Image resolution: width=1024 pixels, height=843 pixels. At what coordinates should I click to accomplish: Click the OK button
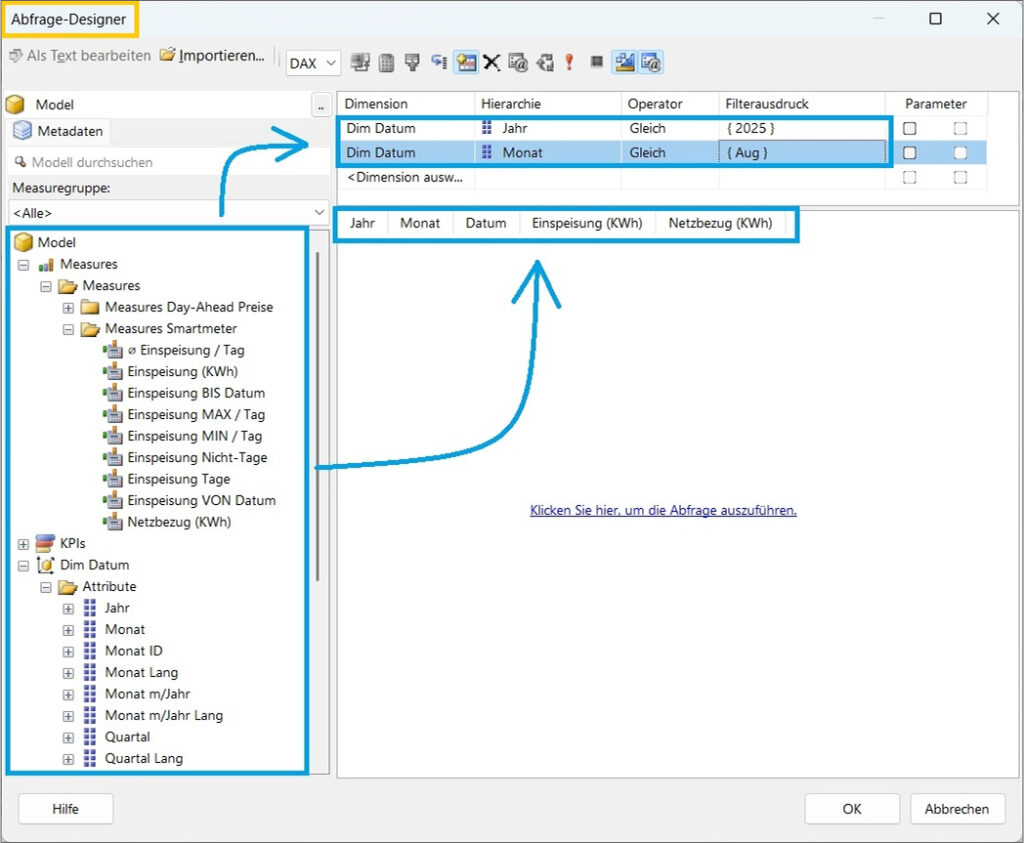tap(851, 809)
